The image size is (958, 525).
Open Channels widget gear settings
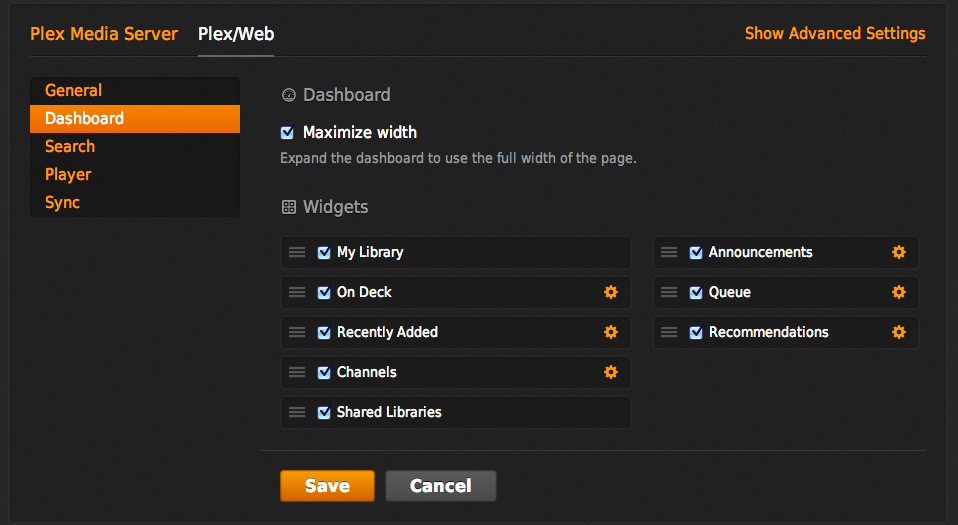pyautogui.click(x=611, y=372)
